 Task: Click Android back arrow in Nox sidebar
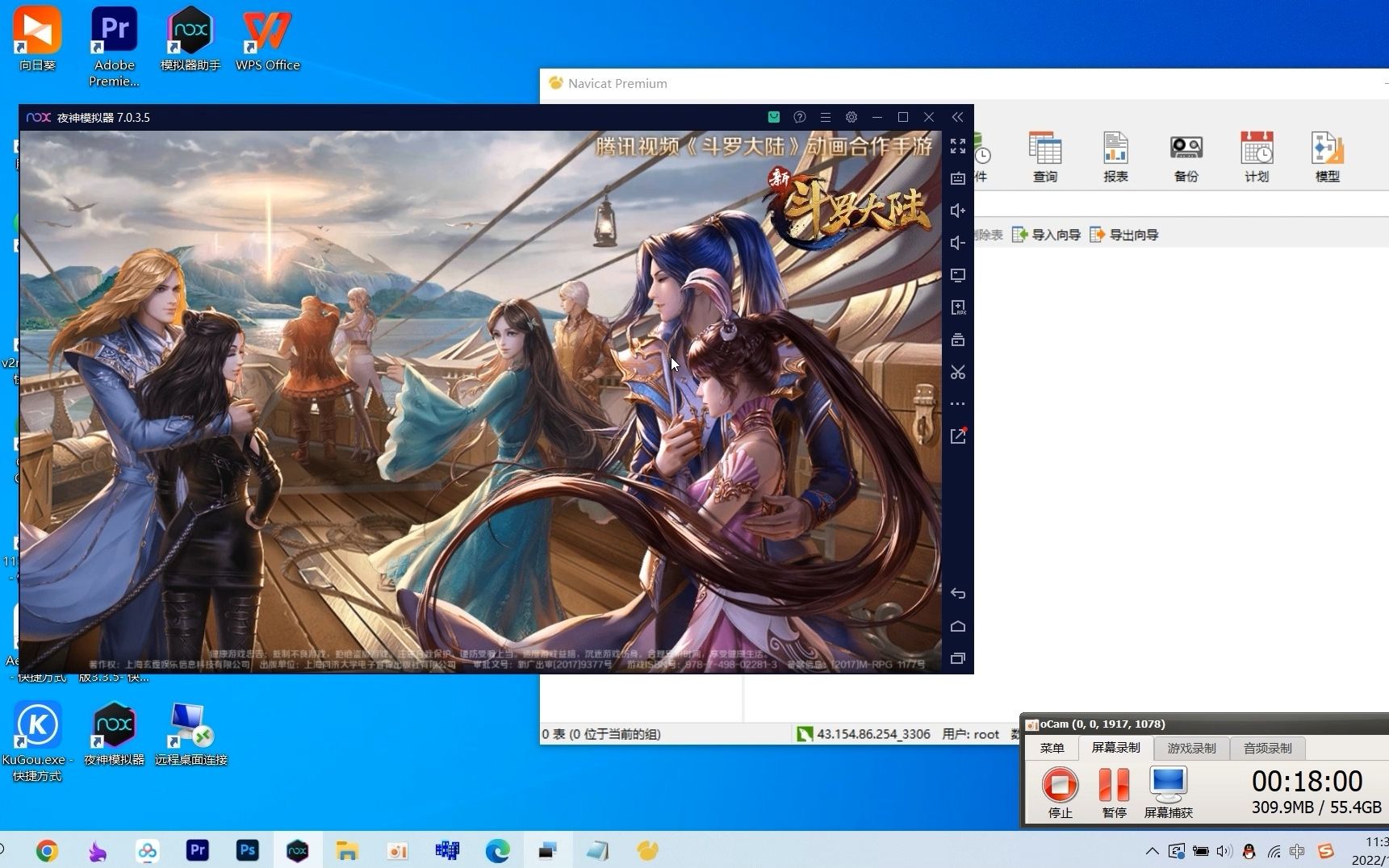point(958,594)
